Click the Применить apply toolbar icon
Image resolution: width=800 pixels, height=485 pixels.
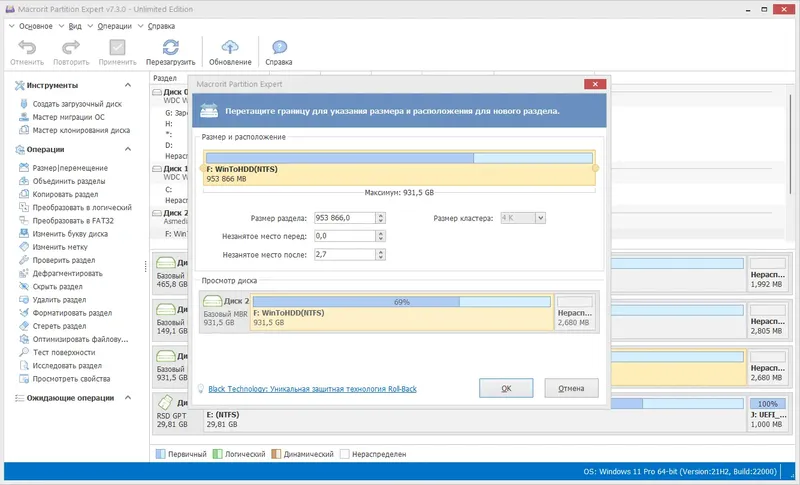pos(117,47)
